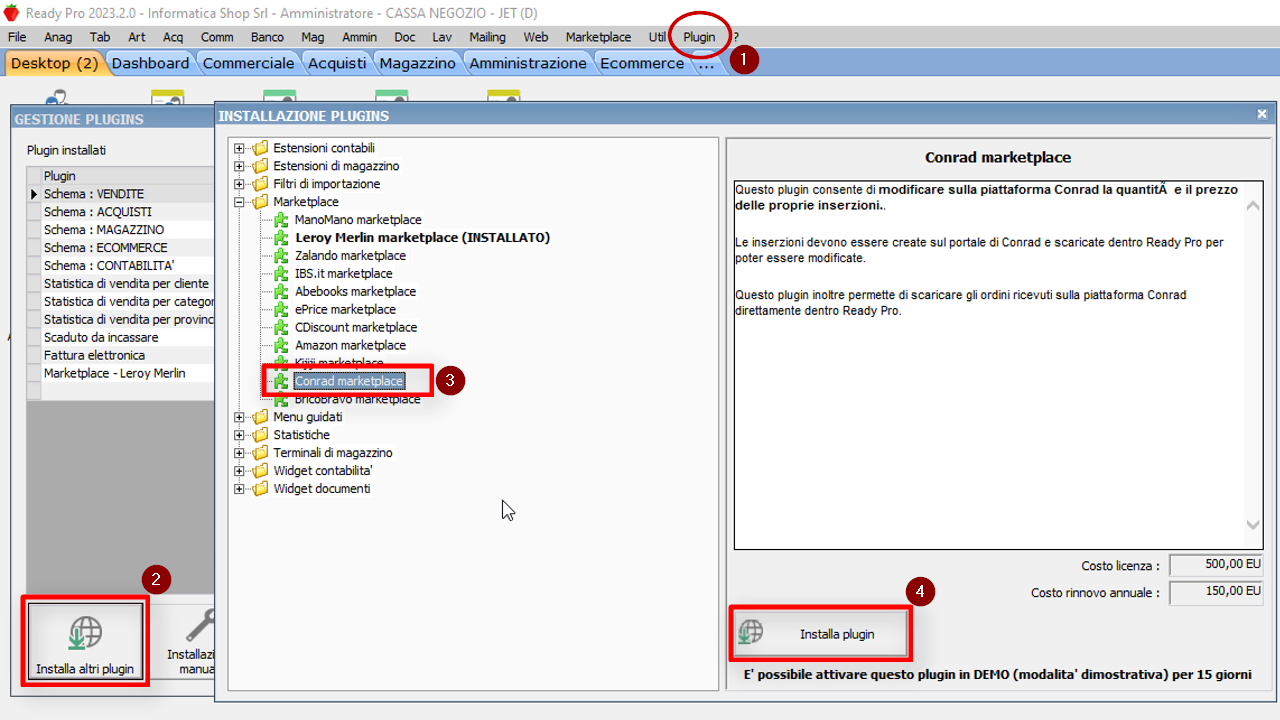1280x720 pixels.
Task: Open the Help question mark menu
Action: pos(736,37)
